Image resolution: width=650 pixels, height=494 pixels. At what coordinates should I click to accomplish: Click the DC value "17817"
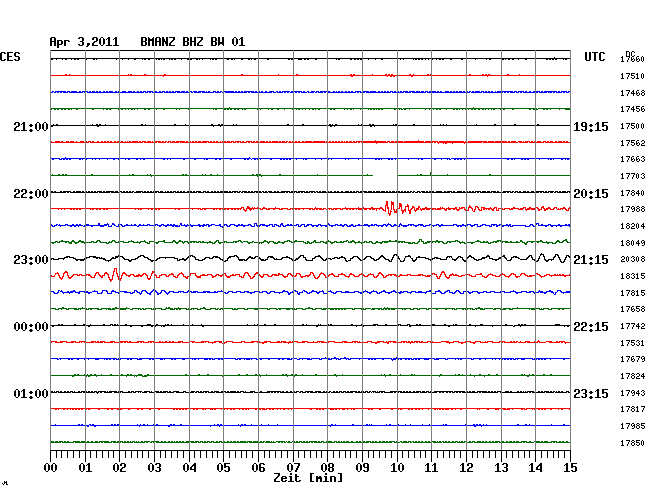tap(633, 409)
